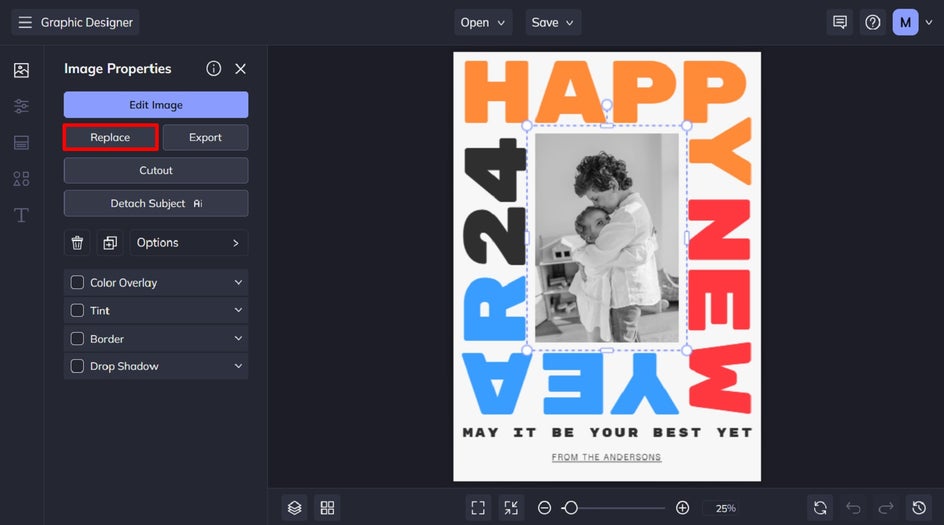The width and height of the screenshot is (944, 525).
Task: Toggle the Drop Shadow checkbox
Action: (x=77, y=367)
